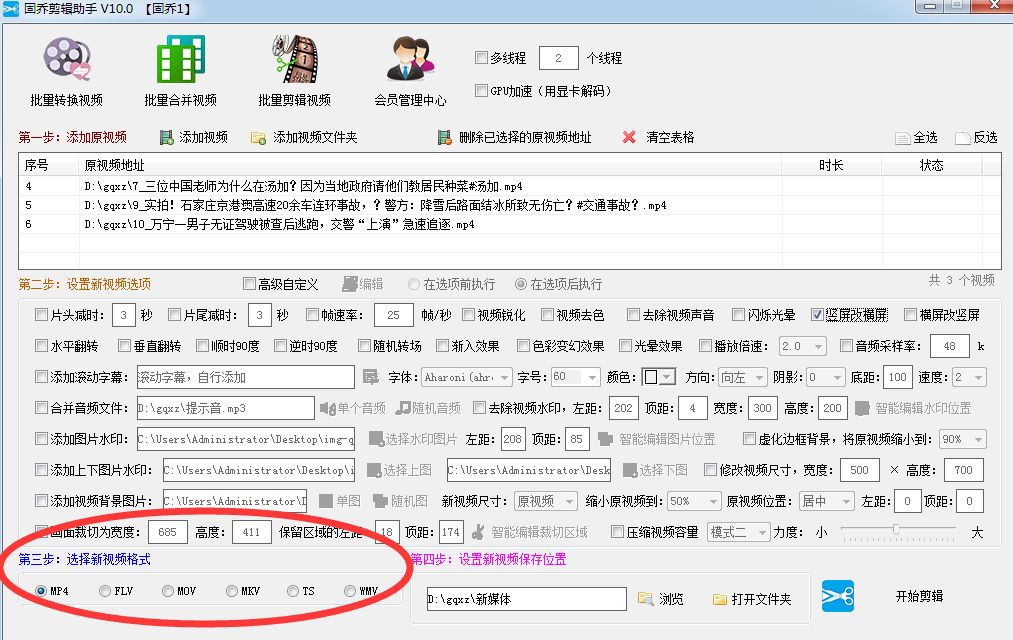Click 打开文件夹 folder icon
This screenshot has width=1013, height=640.
[720, 599]
